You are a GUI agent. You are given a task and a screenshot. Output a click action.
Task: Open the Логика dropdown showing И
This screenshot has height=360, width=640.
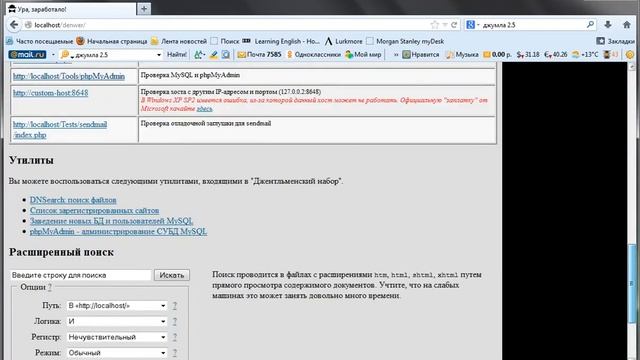[x=117, y=321]
